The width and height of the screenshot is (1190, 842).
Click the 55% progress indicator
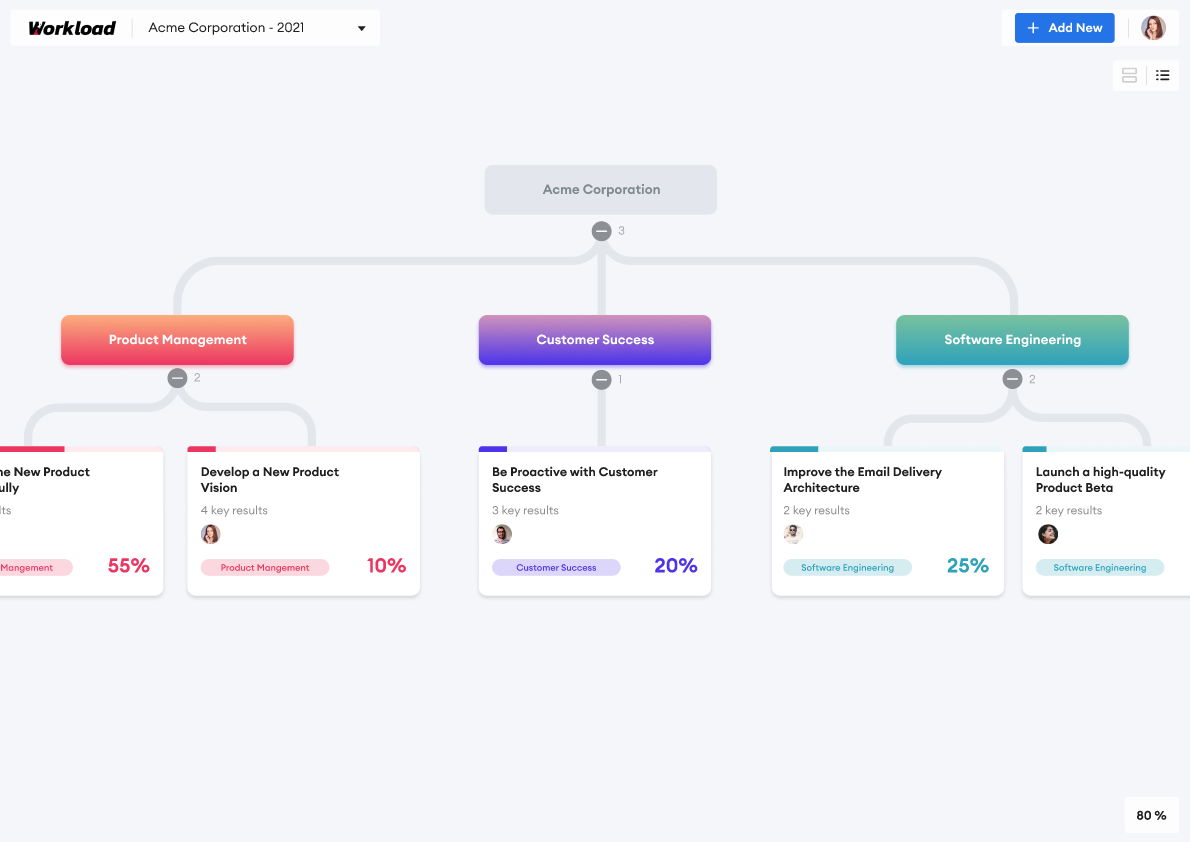[x=128, y=565]
